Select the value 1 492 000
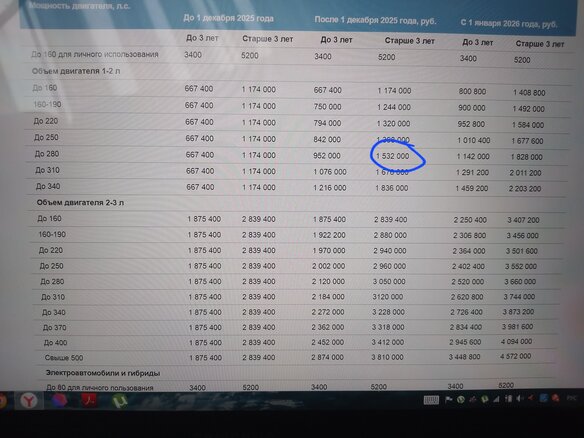This screenshot has height=438, width=584. [x=528, y=109]
